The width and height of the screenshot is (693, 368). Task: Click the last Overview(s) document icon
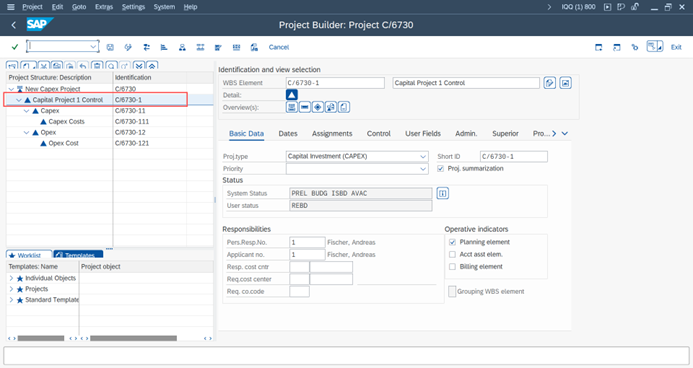[344, 107]
